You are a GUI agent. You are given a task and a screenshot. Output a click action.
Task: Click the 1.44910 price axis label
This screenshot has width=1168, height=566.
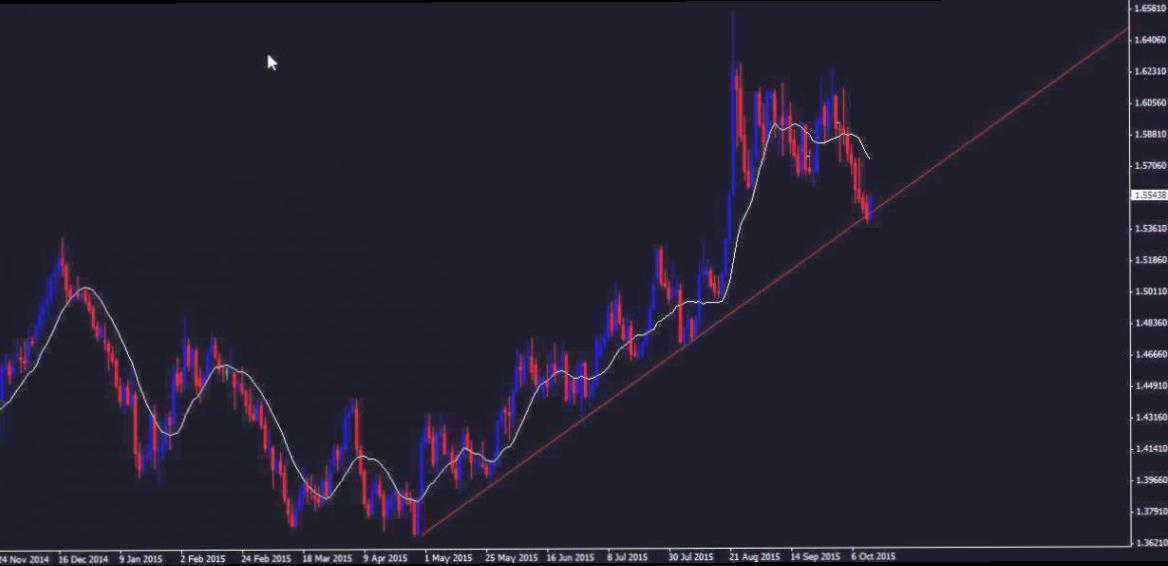[x=1152, y=386]
